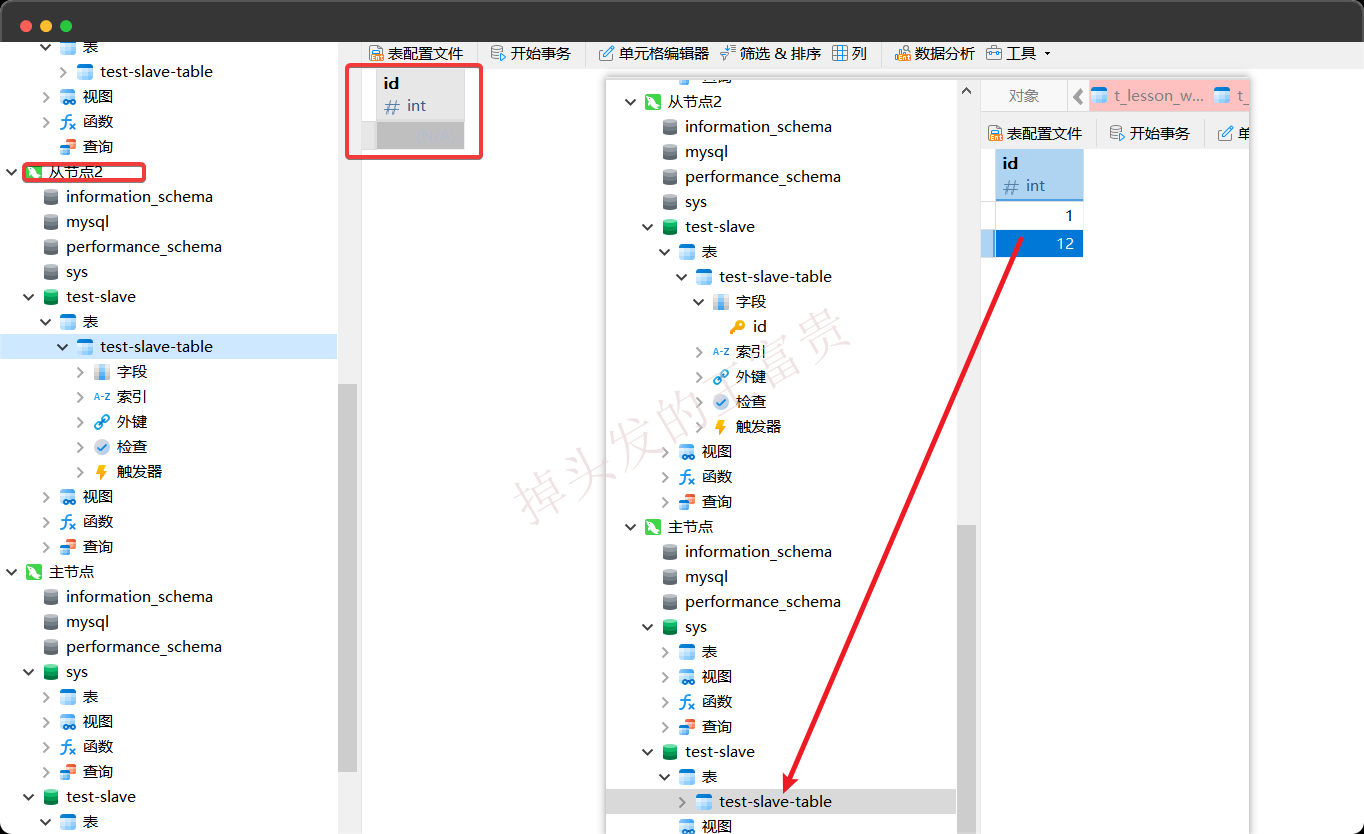
Task: Click 触发器 lightning icon in the inset tree
Action: click(721, 427)
